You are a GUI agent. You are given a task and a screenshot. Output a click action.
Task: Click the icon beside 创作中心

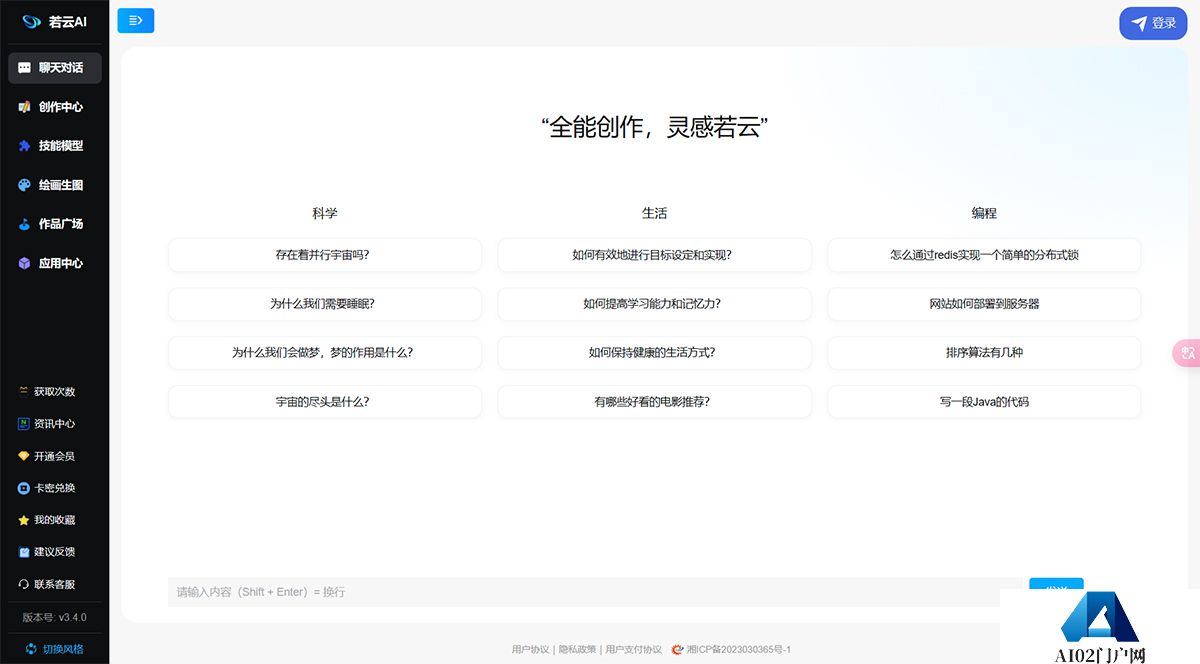[24, 107]
